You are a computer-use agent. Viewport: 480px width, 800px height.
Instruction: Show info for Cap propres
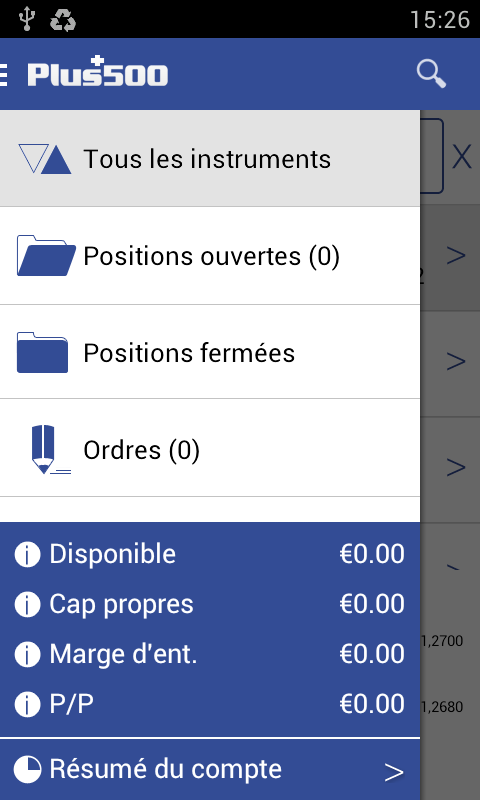coord(27,604)
